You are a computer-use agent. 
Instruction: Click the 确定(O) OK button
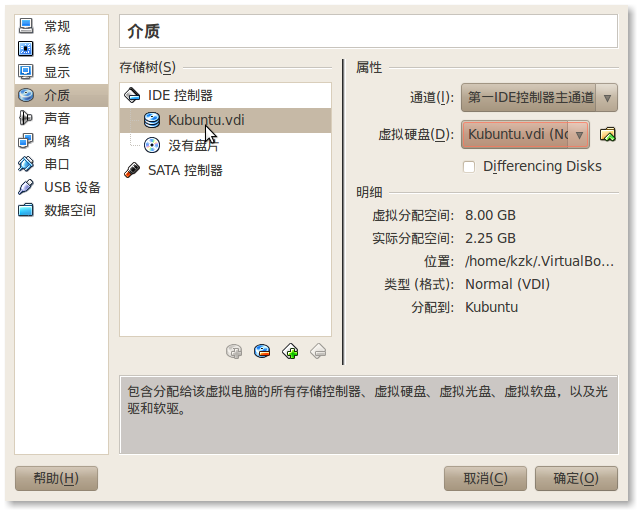point(576,478)
